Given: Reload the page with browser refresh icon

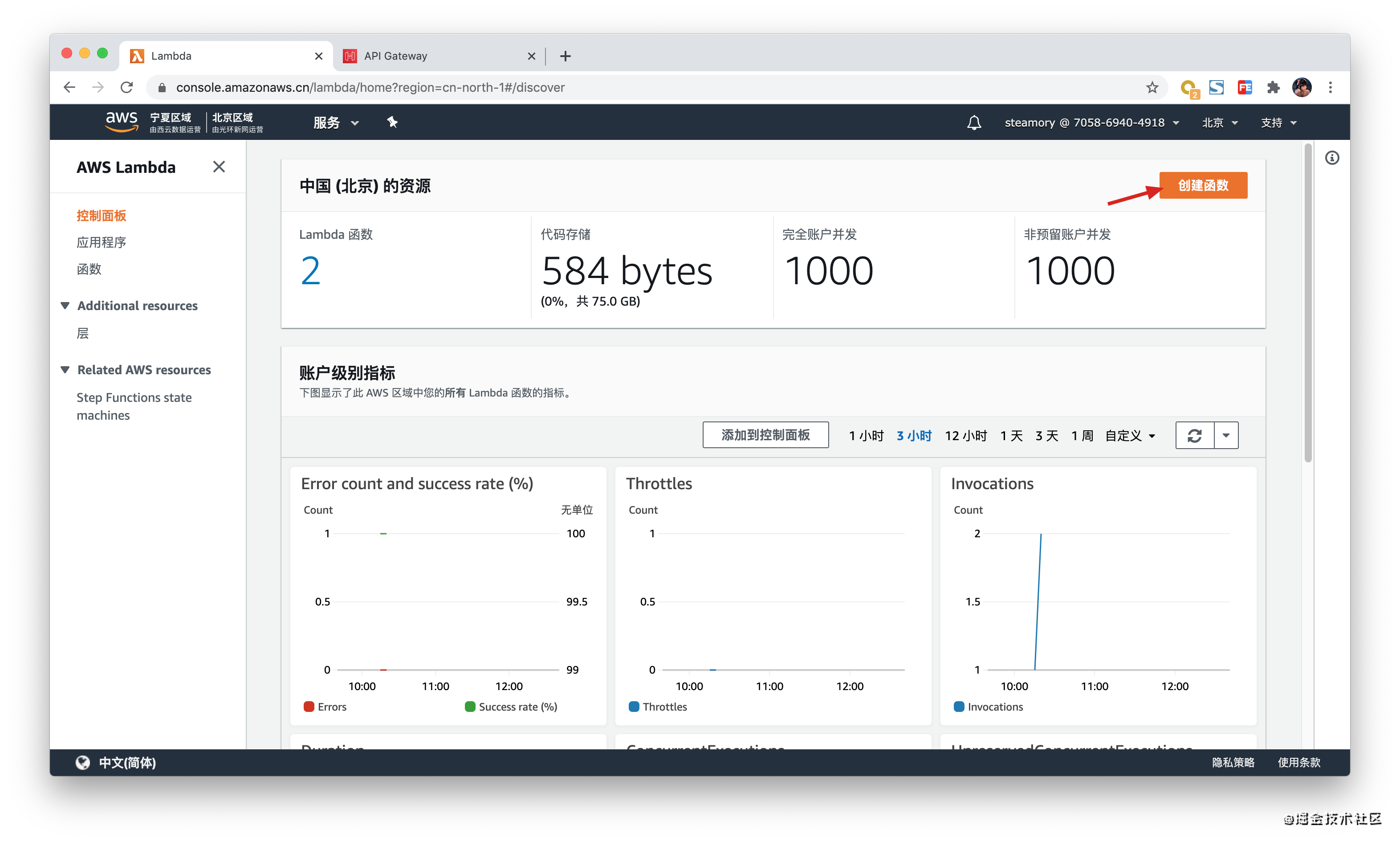Looking at the screenshot, I should click(x=127, y=87).
